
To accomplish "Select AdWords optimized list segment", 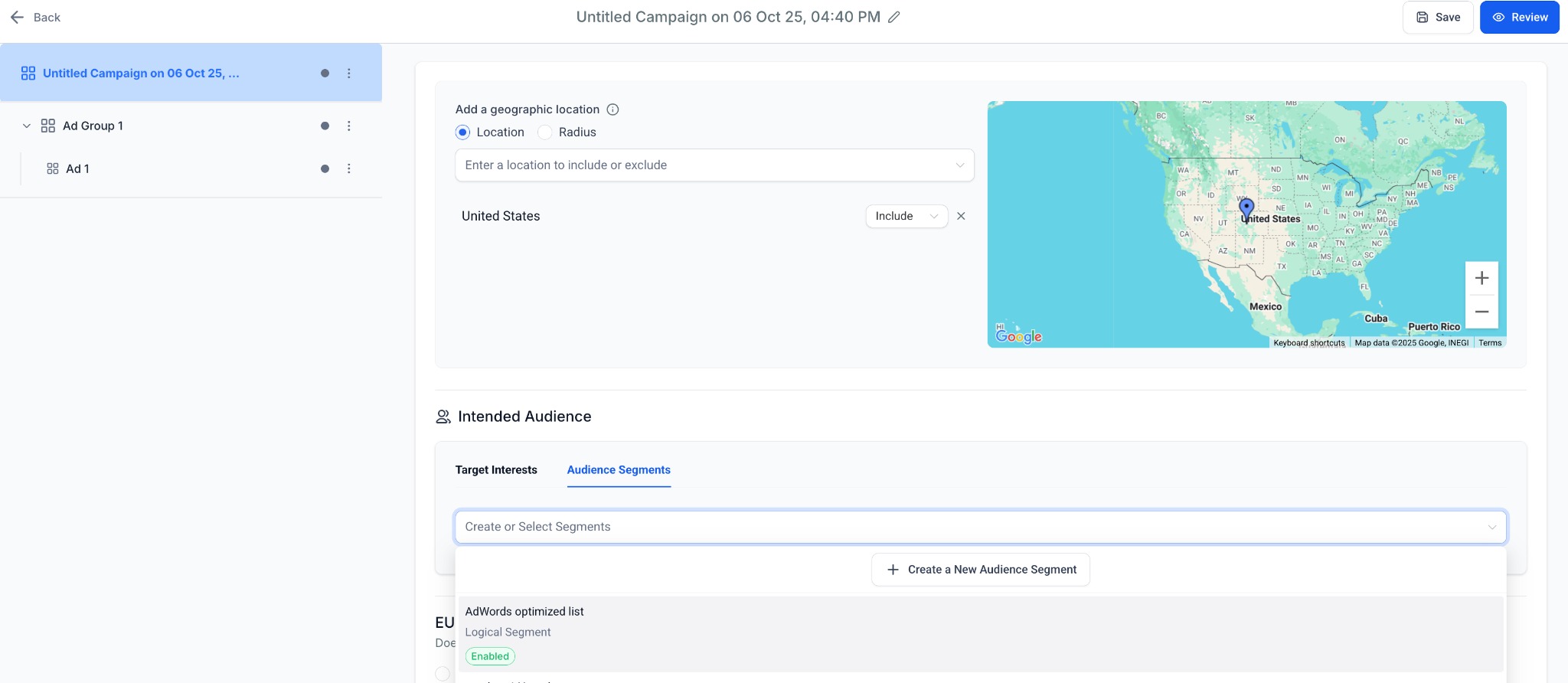I will pyautogui.click(x=980, y=634).
